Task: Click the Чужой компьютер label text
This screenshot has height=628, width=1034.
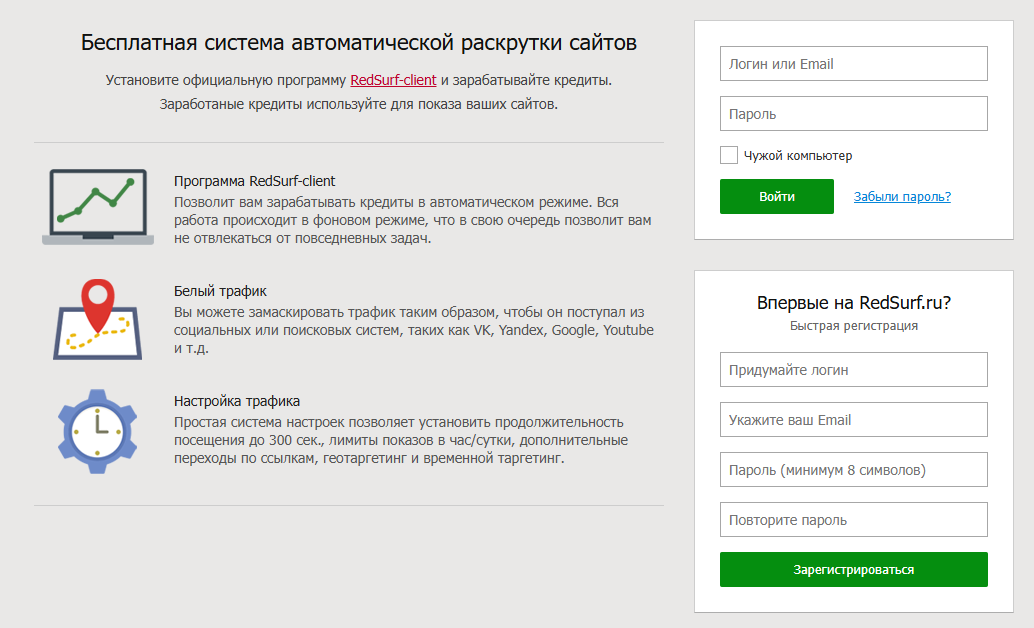Action: click(798, 156)
